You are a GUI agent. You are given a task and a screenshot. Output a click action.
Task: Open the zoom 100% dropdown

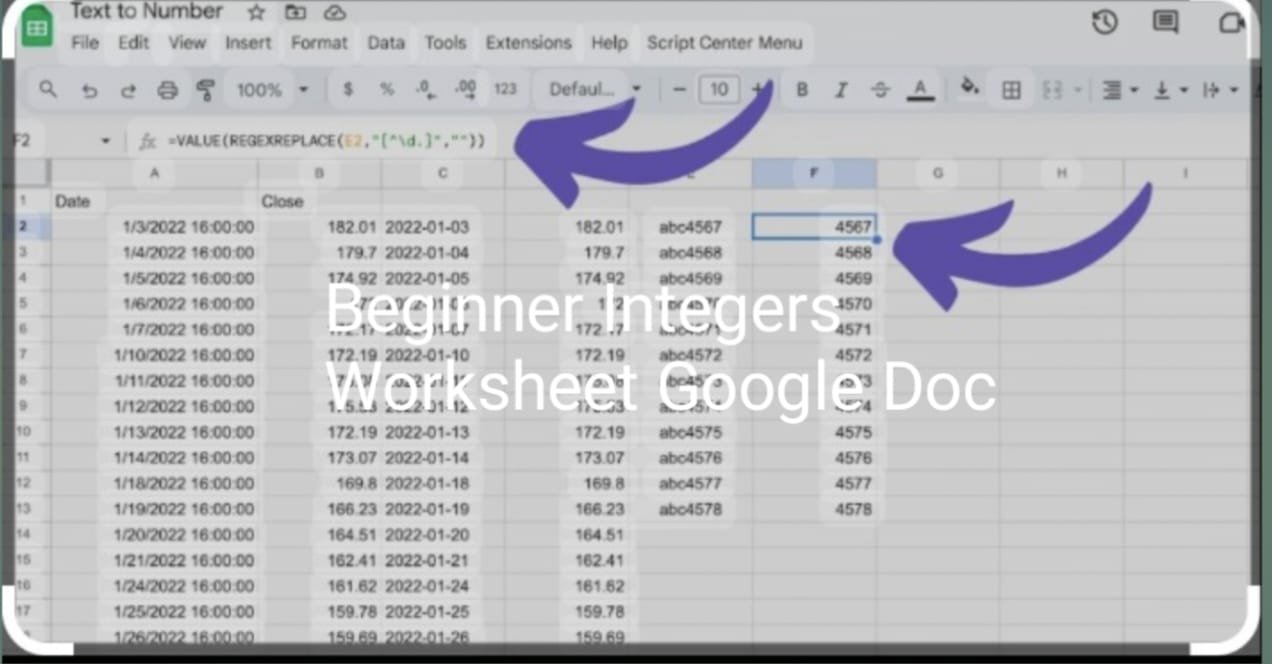(x=272, y=90)
